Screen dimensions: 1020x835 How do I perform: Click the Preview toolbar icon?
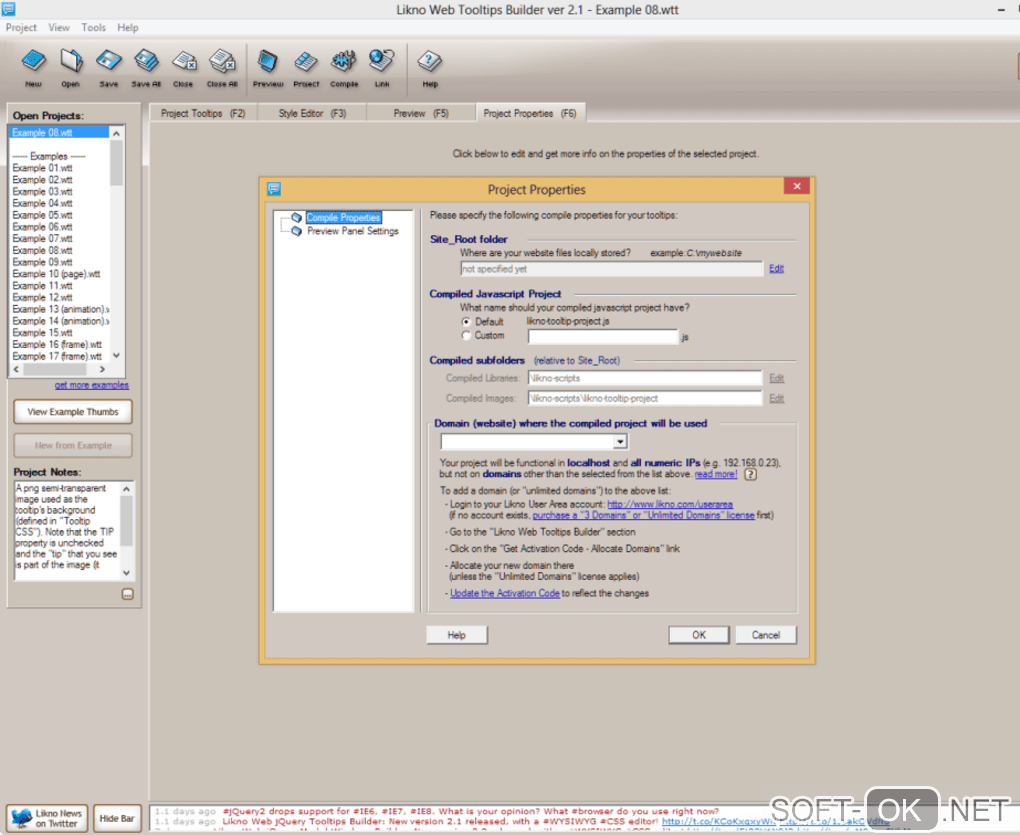tap(267, 68)
